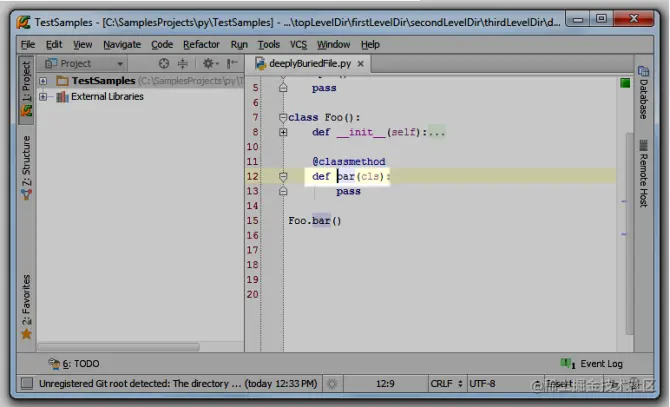Click the PyCharm icon in title bar
Image resolution: width=670 pixels, height=407 pixels.
pos(24,22)
